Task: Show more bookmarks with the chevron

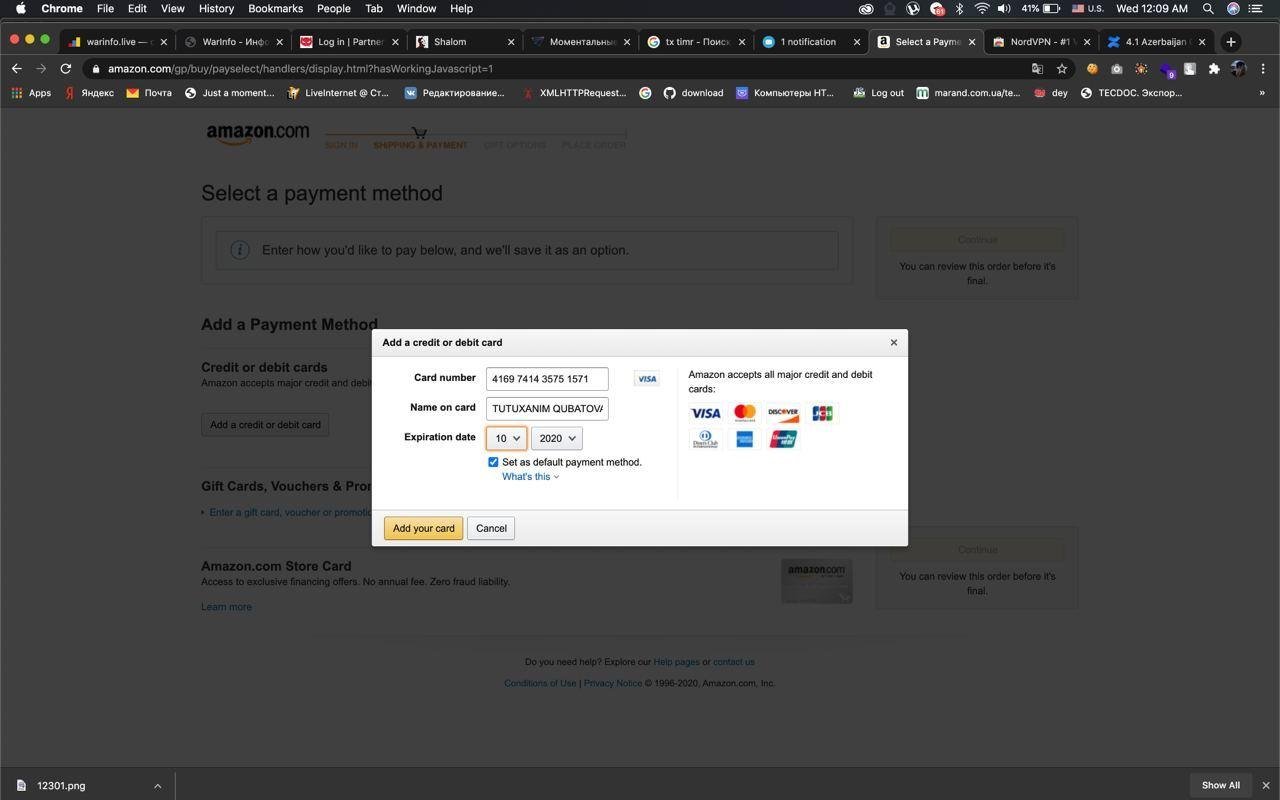Action: pyautogui.click(x=1262, y=93)
